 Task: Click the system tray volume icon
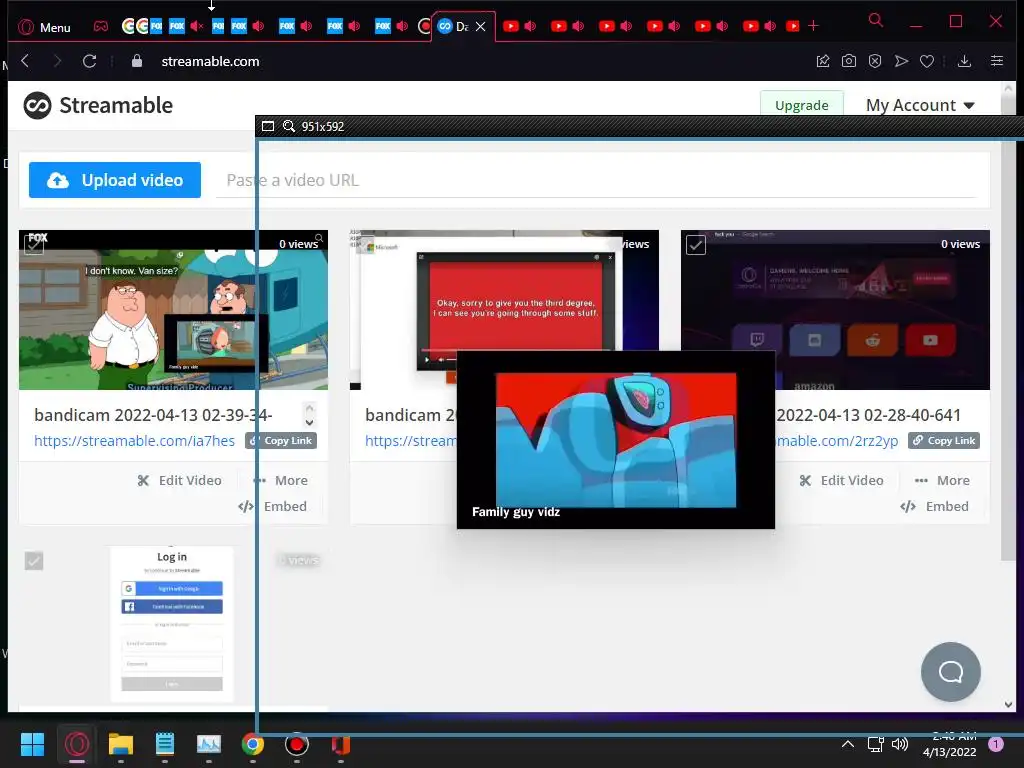tap(900, 744)
